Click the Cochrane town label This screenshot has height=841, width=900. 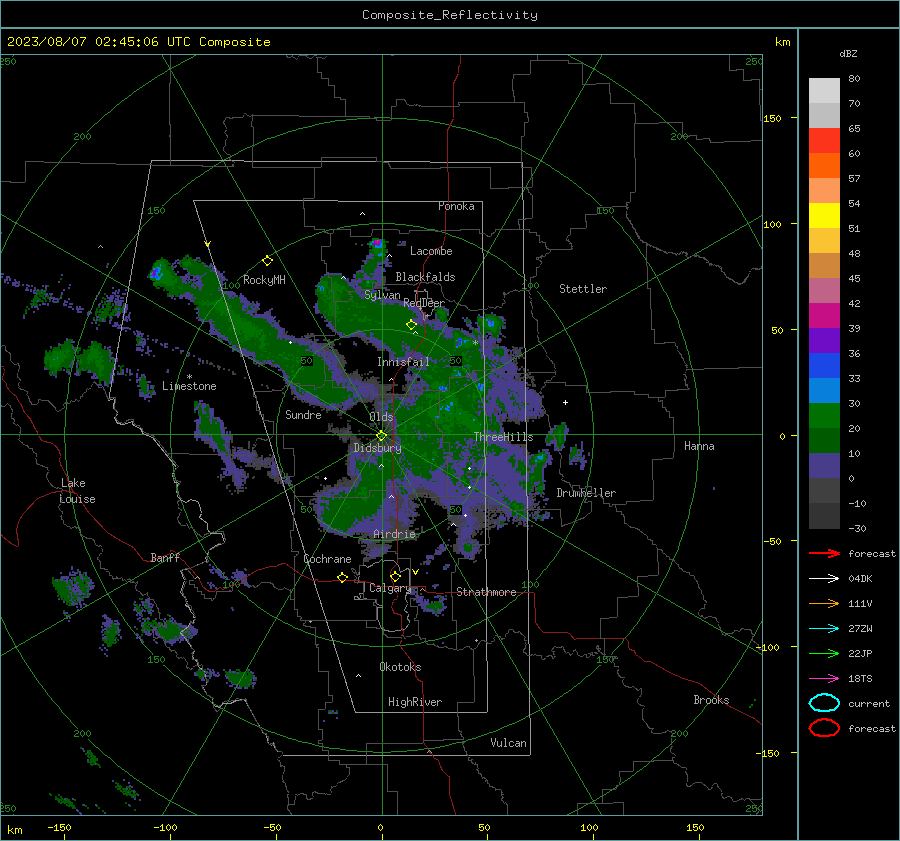[x=327, y=559]
